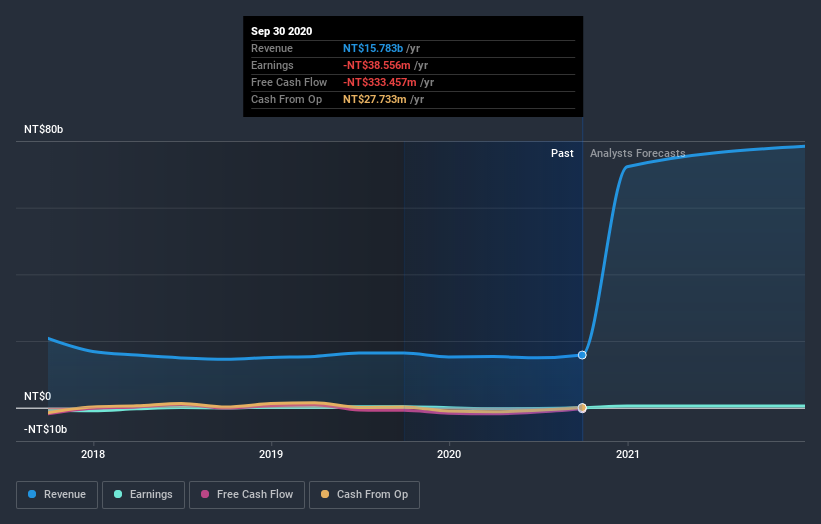Click the Analysts Forecasts label
Screen dimensions: 821x524
pos(638,153)
